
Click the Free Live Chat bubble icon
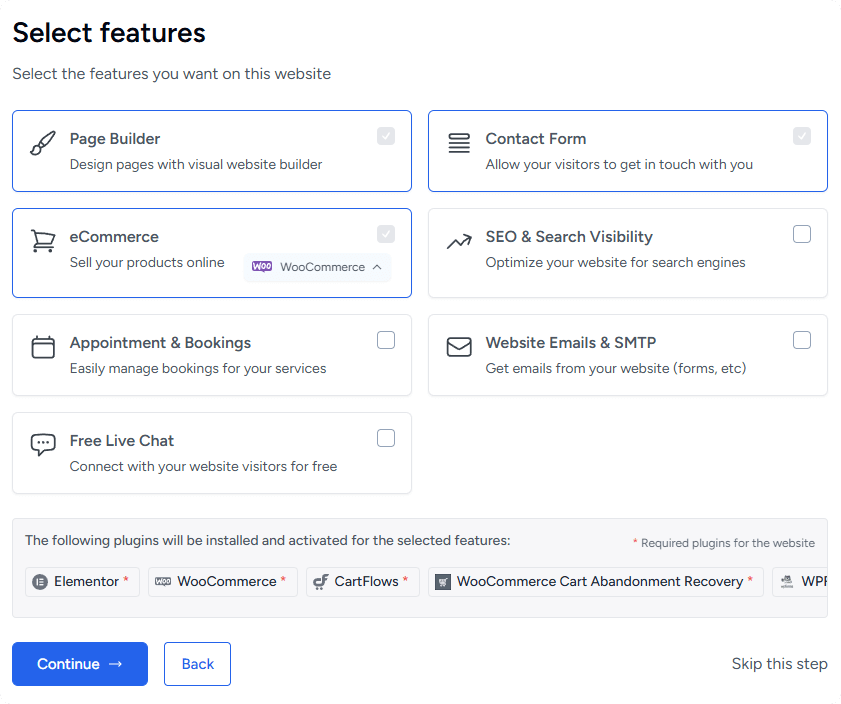click(x=42, y=445)
